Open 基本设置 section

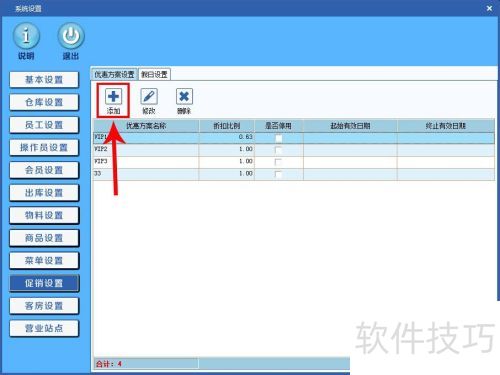click(x=44, y=80)
